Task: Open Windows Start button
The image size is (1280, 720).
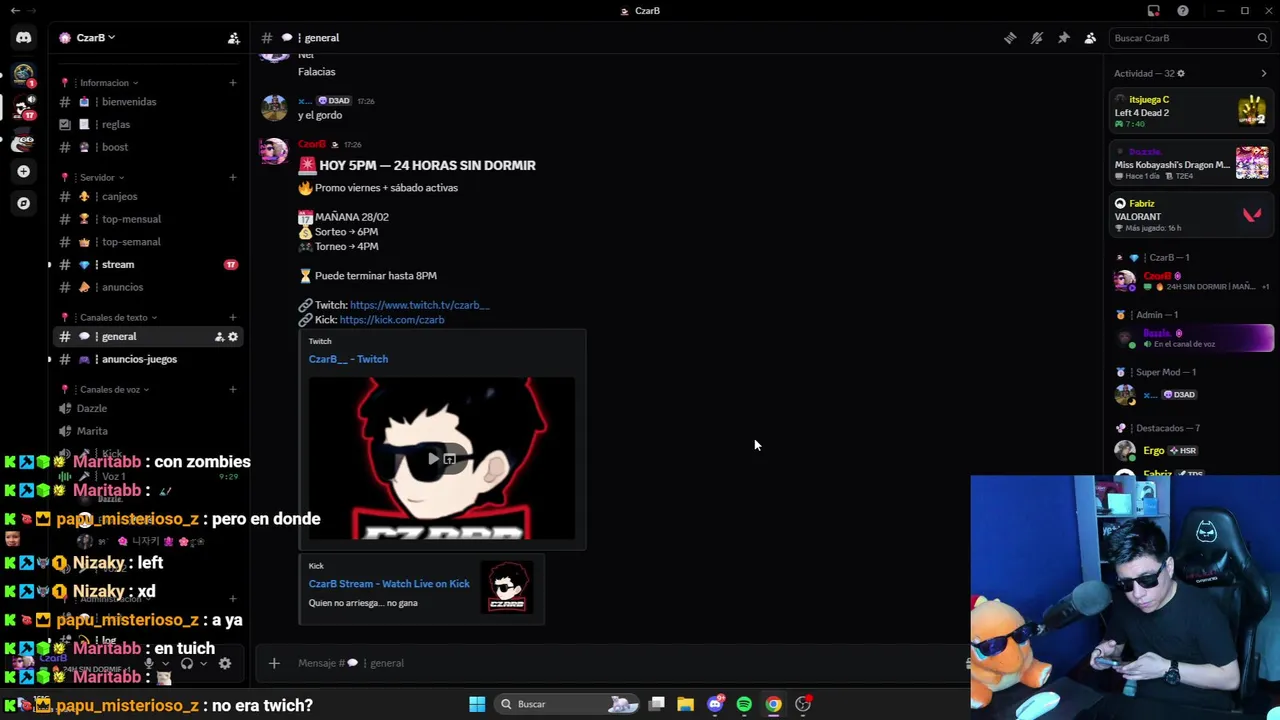Action: tap(477, 704)
